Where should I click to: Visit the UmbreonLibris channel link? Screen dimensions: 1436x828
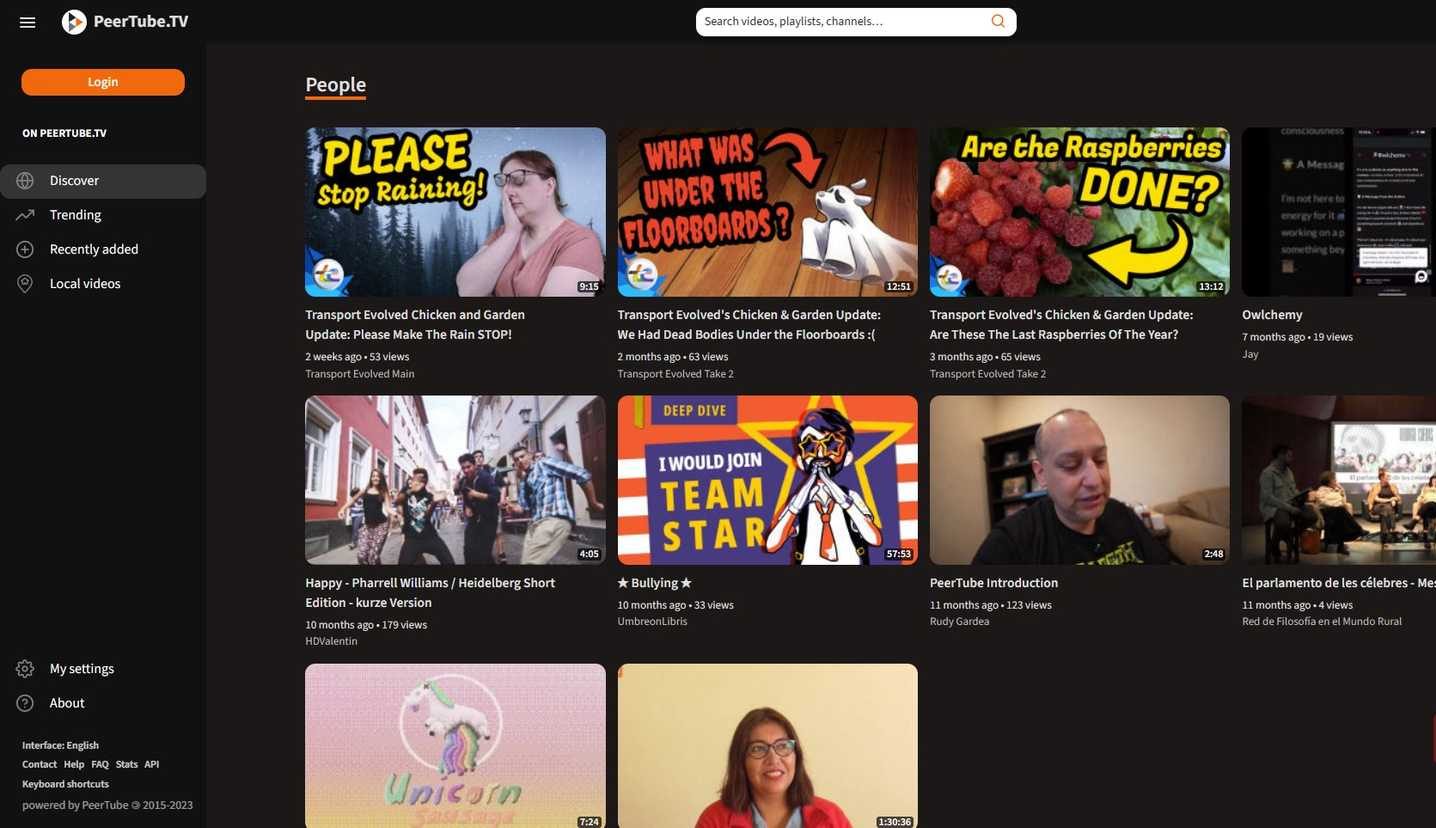[x=653, y=620]
